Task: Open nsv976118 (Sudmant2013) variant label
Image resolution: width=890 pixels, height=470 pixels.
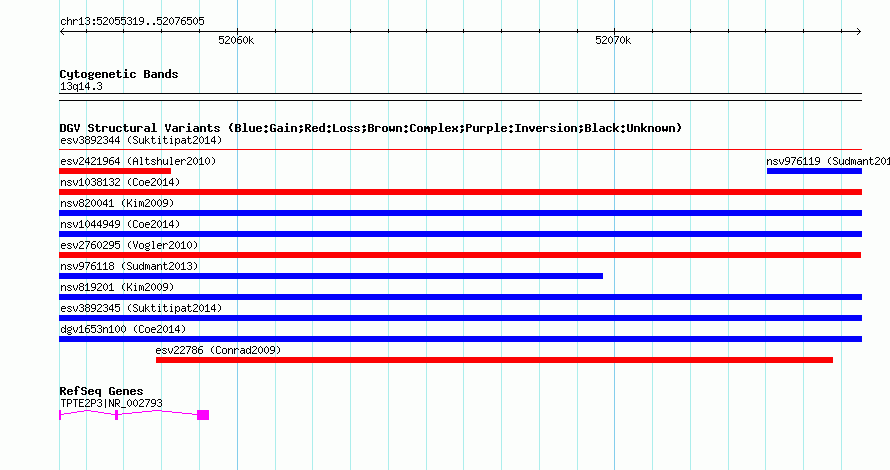Action: tap(129, 266)
